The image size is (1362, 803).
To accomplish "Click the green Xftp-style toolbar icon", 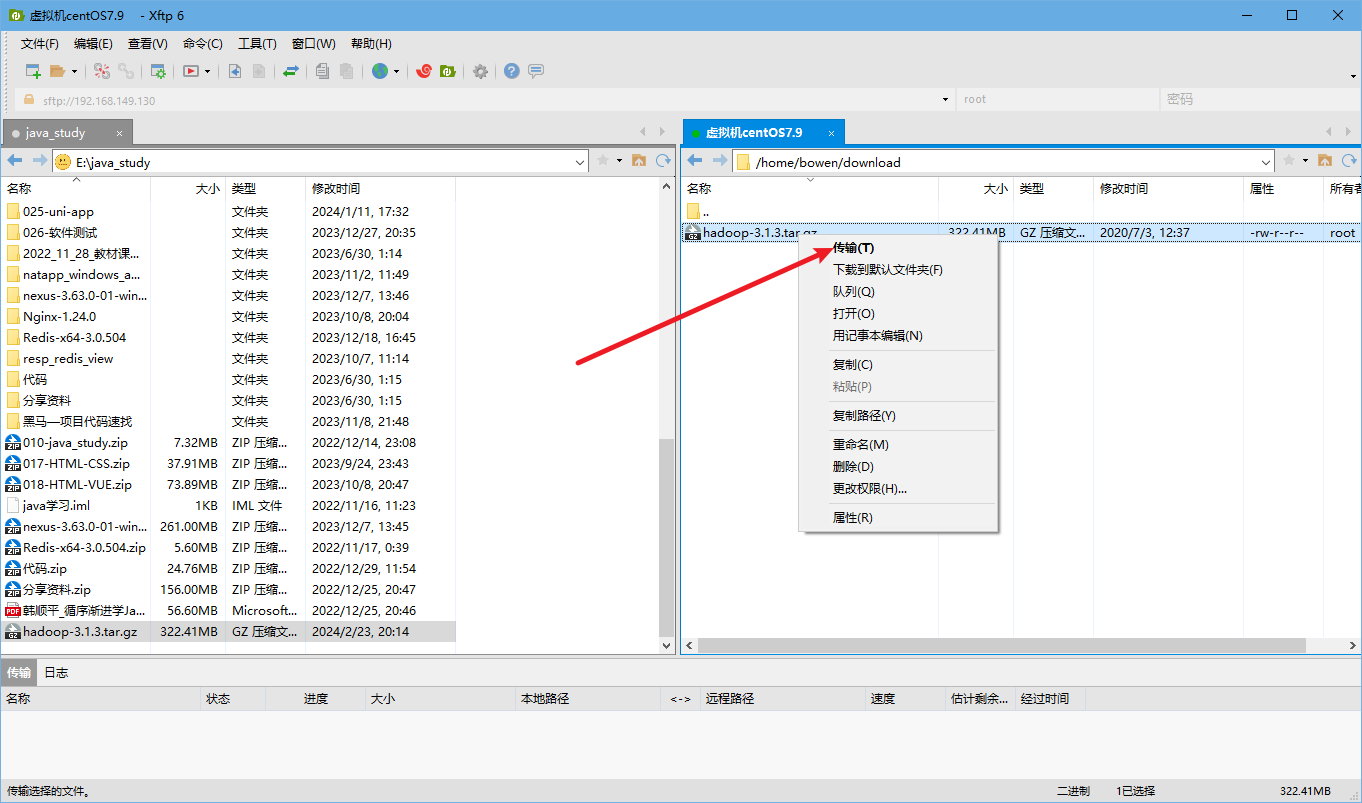I will pyautogui.click(x=448, y=71).
